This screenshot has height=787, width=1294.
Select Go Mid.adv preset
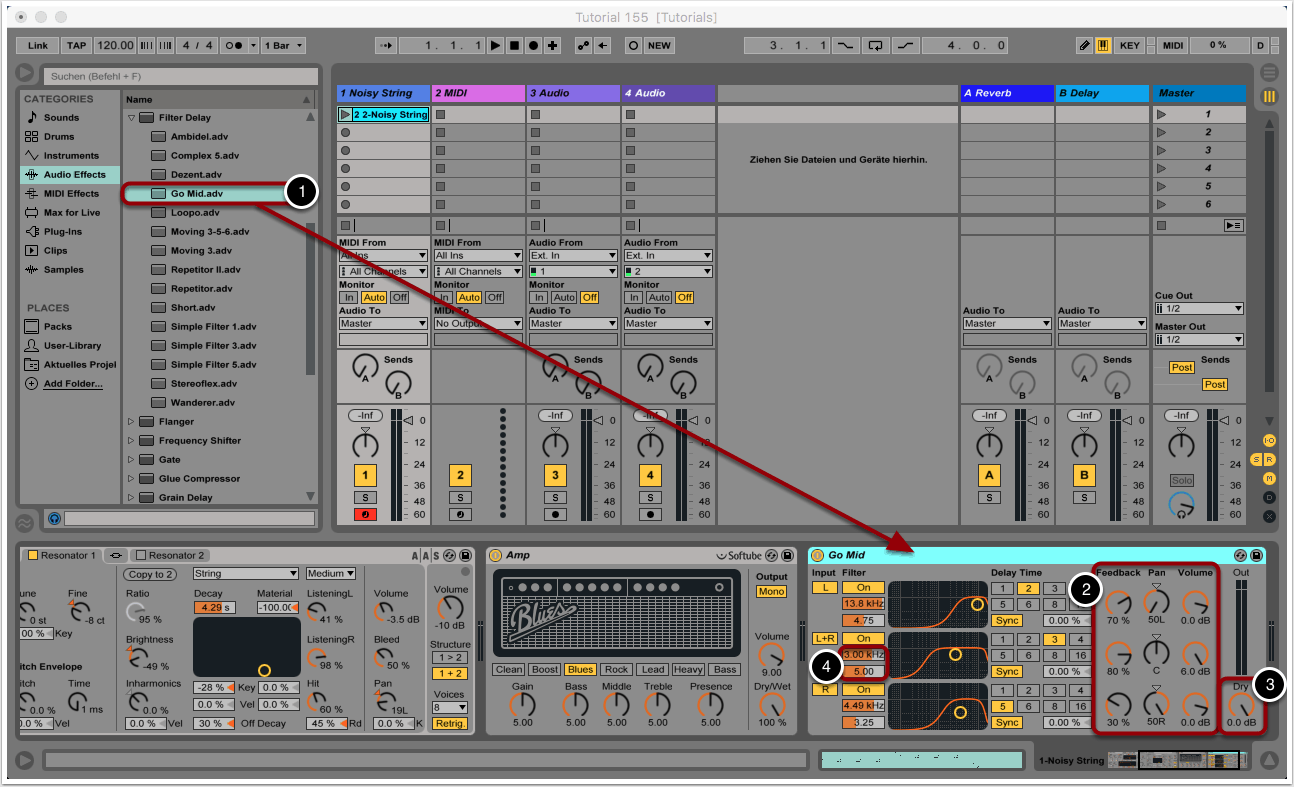[x=196, y=193]
